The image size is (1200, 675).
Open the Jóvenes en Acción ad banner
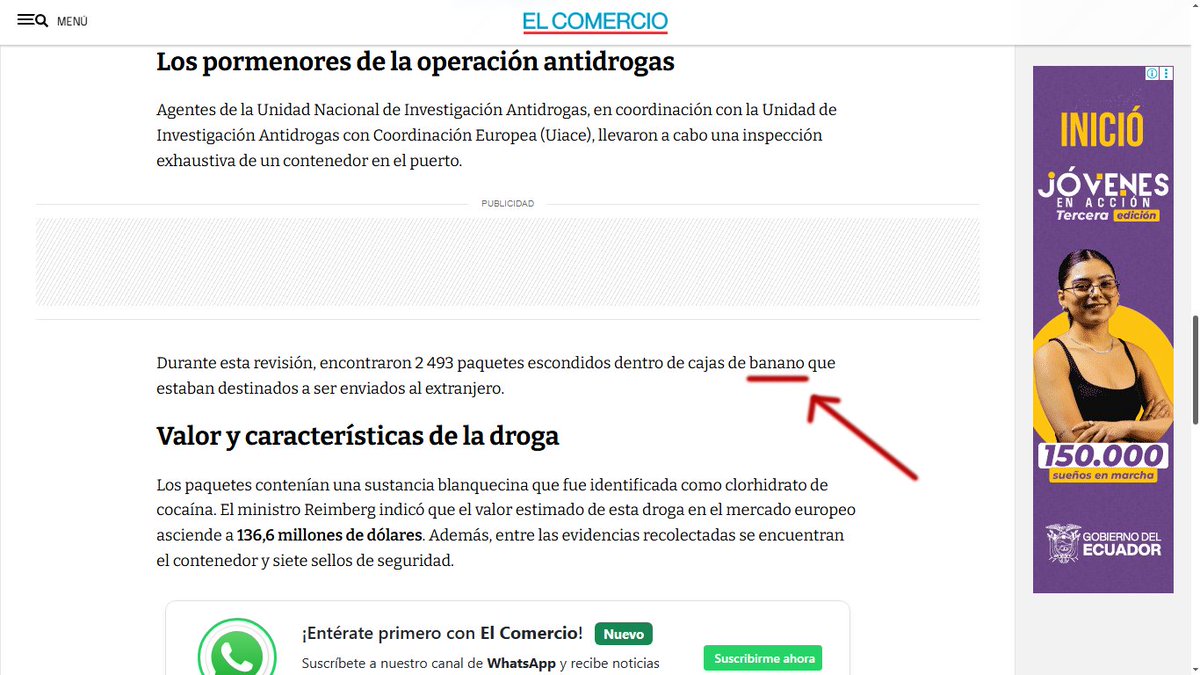tap(1103, 329)
